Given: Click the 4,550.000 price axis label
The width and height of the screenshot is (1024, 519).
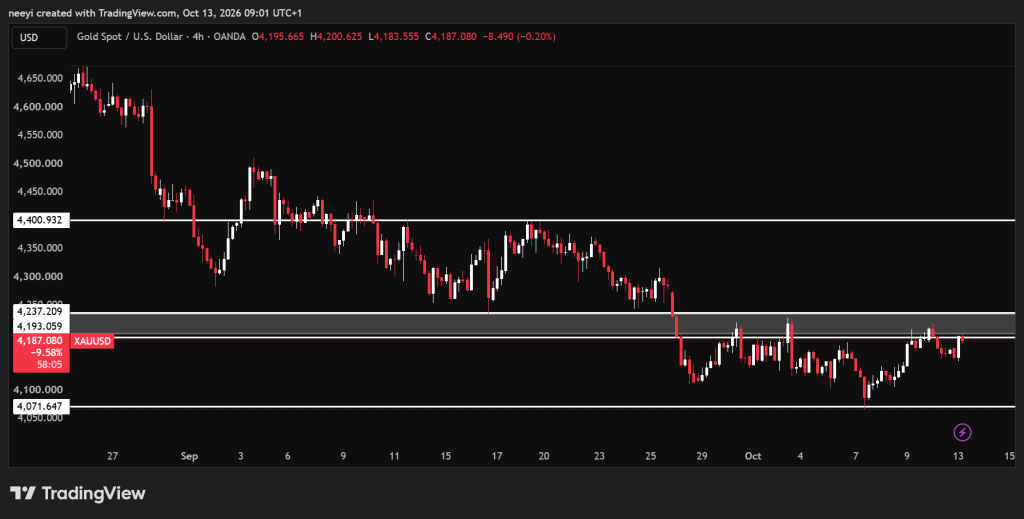Looking at the screenshot, I should (38, 134).
